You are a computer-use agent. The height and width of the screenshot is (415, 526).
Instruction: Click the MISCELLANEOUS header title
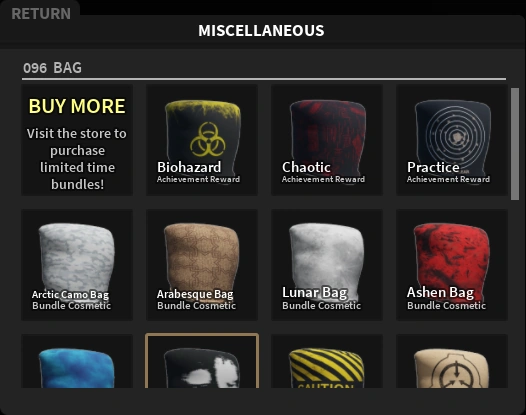(x=261, y=31)
